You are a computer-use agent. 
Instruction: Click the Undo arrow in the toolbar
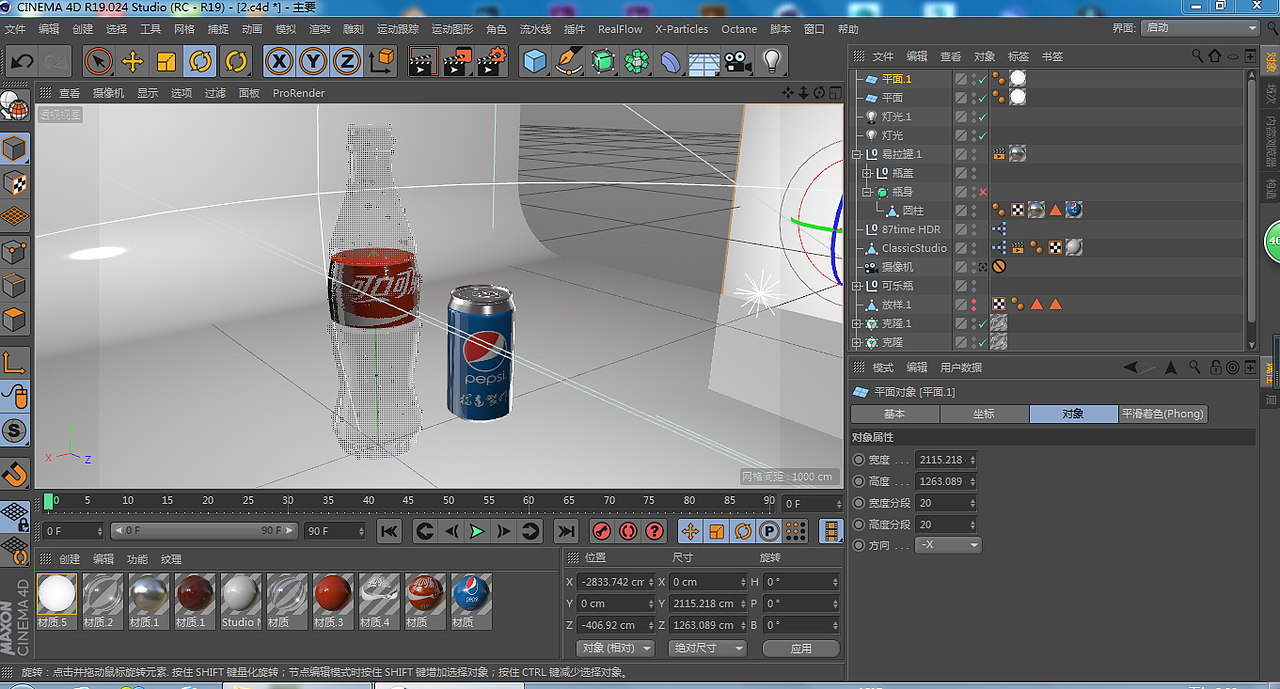point(22,61)
